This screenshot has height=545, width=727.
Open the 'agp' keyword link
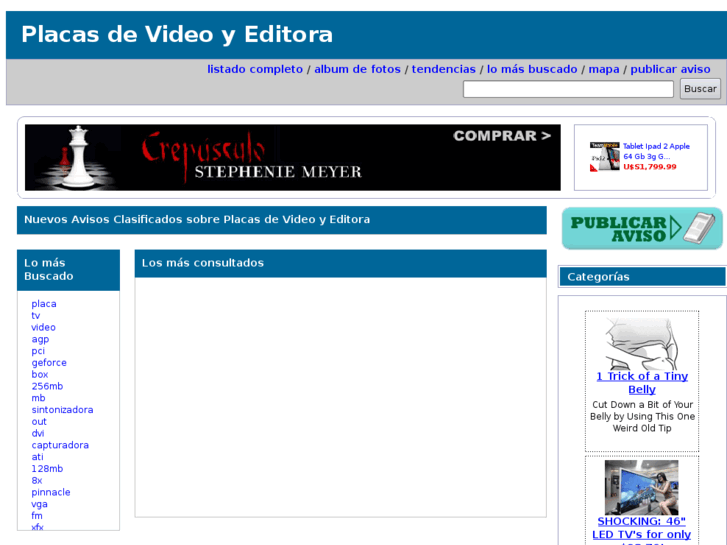coord(40,339)
